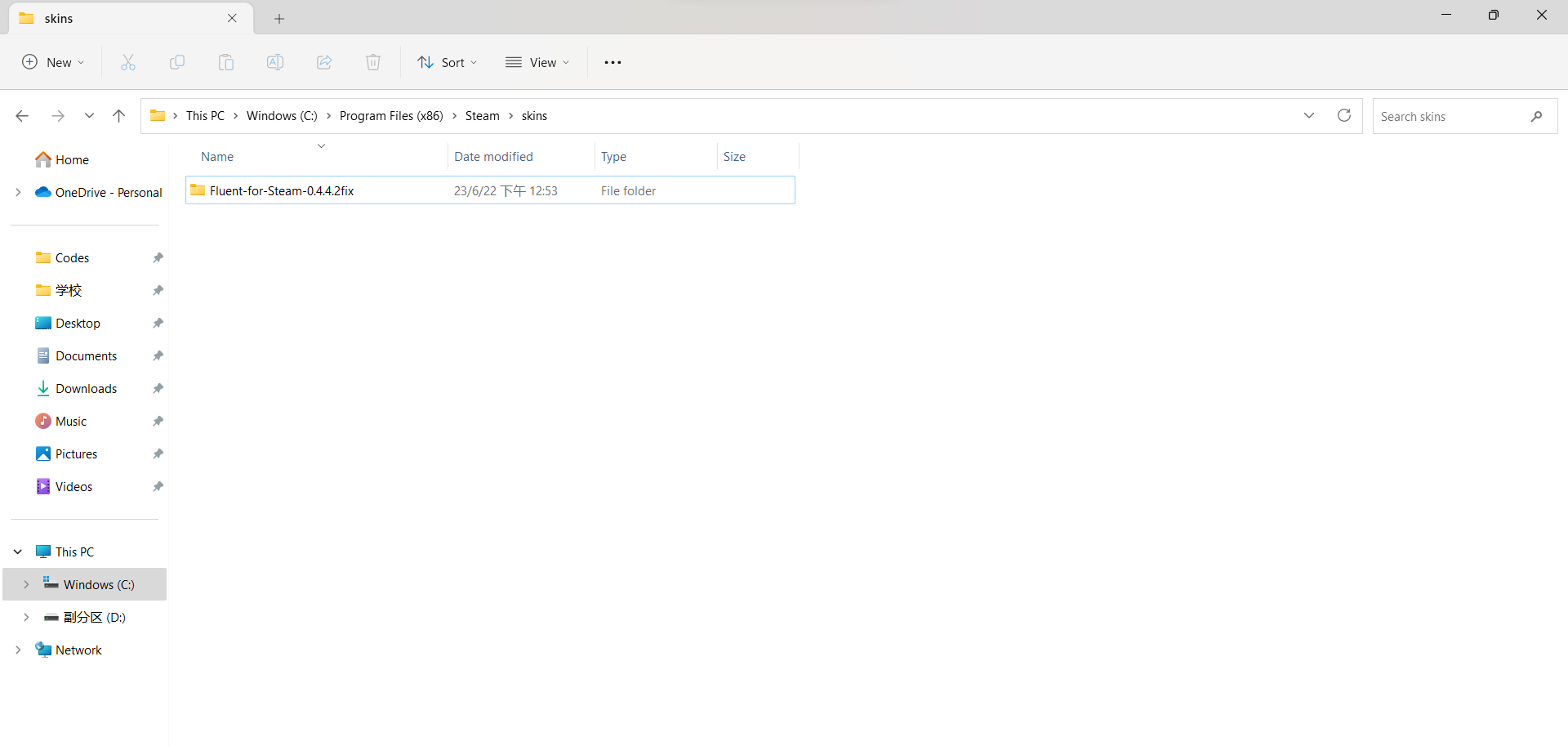Collapse the This PC section
1568x746 pixels.
coord(17,552)
